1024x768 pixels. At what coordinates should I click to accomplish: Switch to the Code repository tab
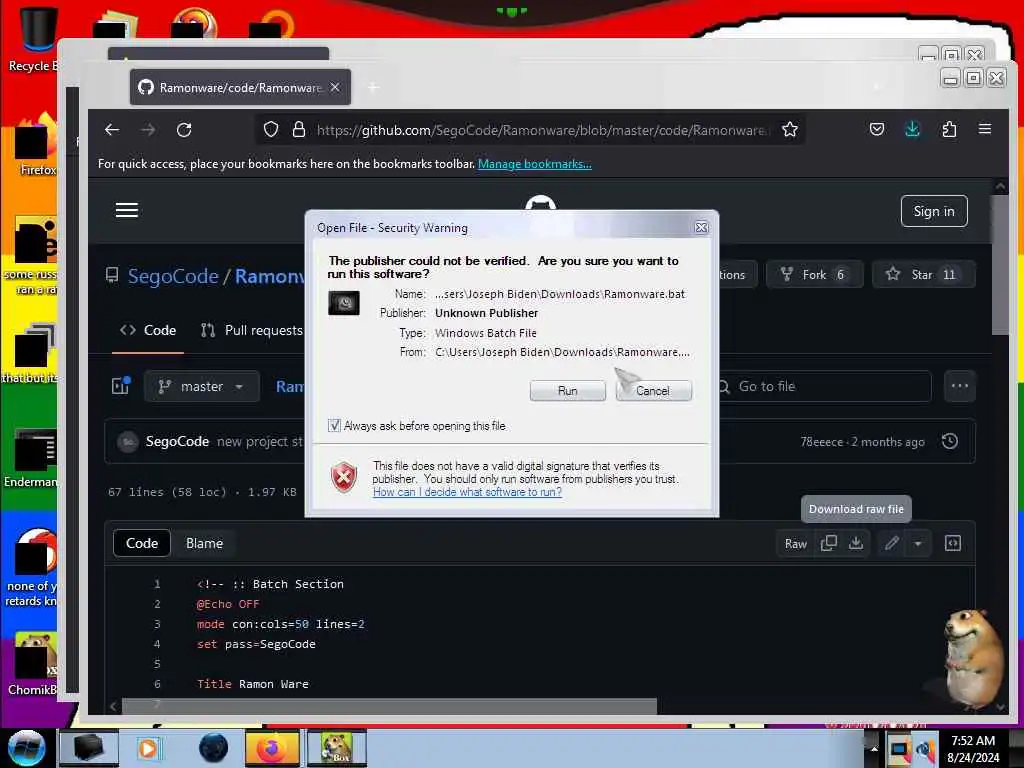click(148, 330)
